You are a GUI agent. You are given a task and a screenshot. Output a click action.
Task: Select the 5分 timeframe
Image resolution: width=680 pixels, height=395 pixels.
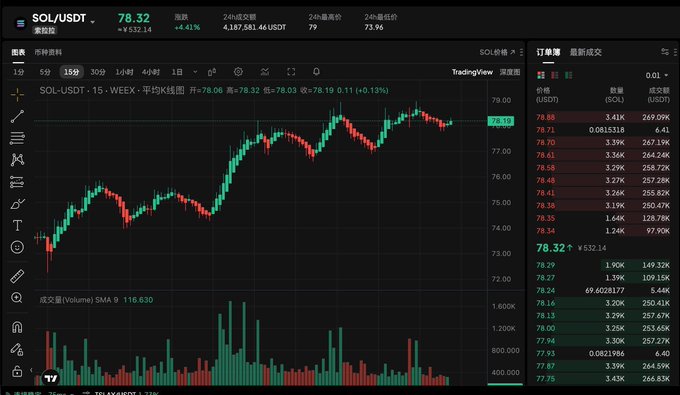coord(45,72)
